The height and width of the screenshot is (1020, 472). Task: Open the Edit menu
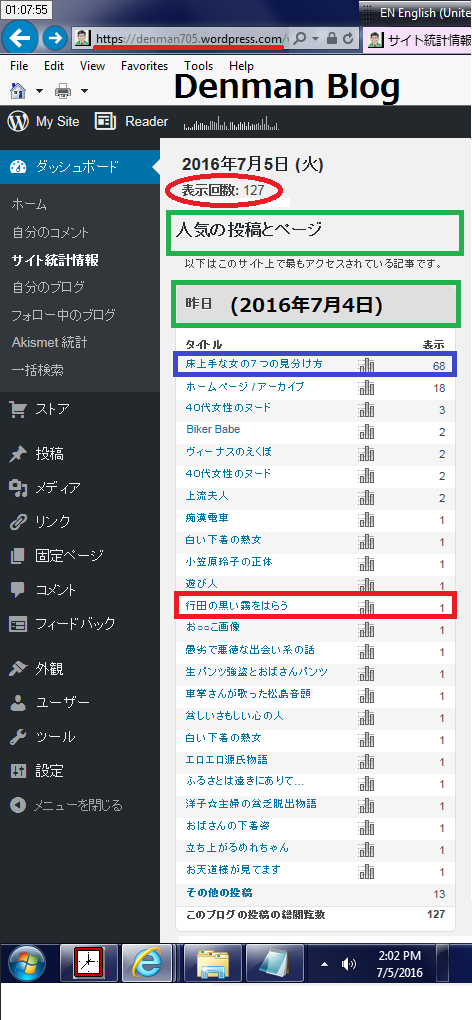point(54,66)
